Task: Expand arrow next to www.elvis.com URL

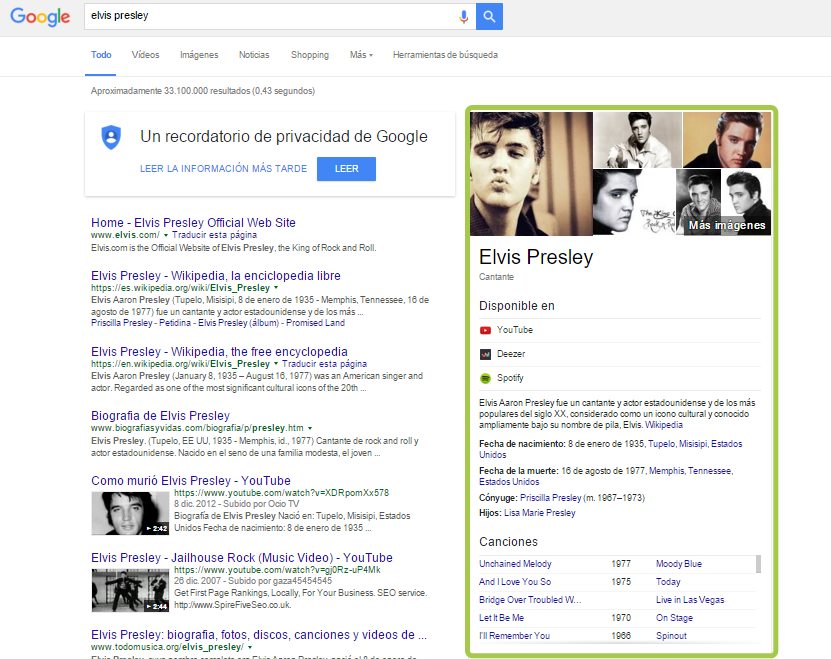Action: (x=166, y=235)
